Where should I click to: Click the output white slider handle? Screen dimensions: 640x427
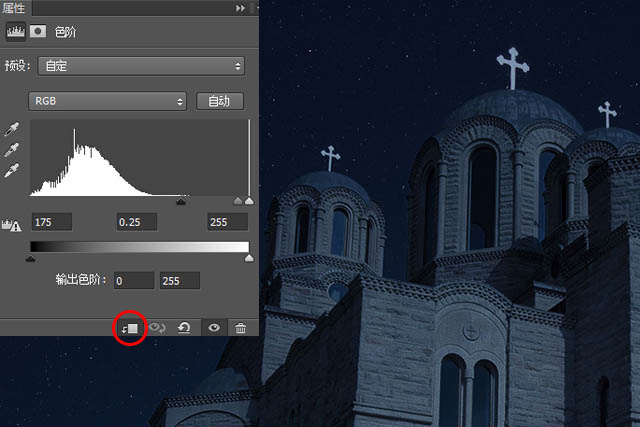tap(248, 257)
